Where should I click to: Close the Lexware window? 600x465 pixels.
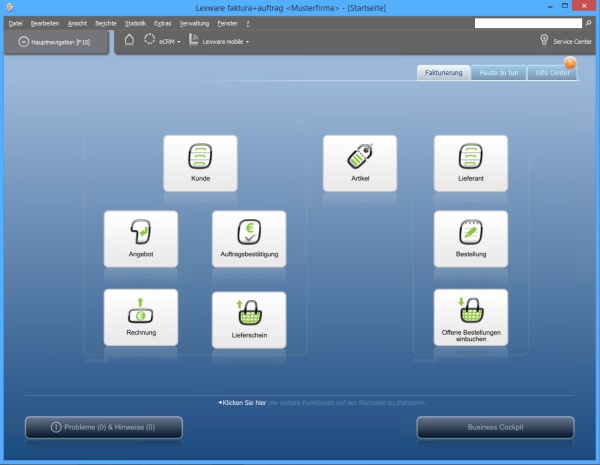pos(584,6)
